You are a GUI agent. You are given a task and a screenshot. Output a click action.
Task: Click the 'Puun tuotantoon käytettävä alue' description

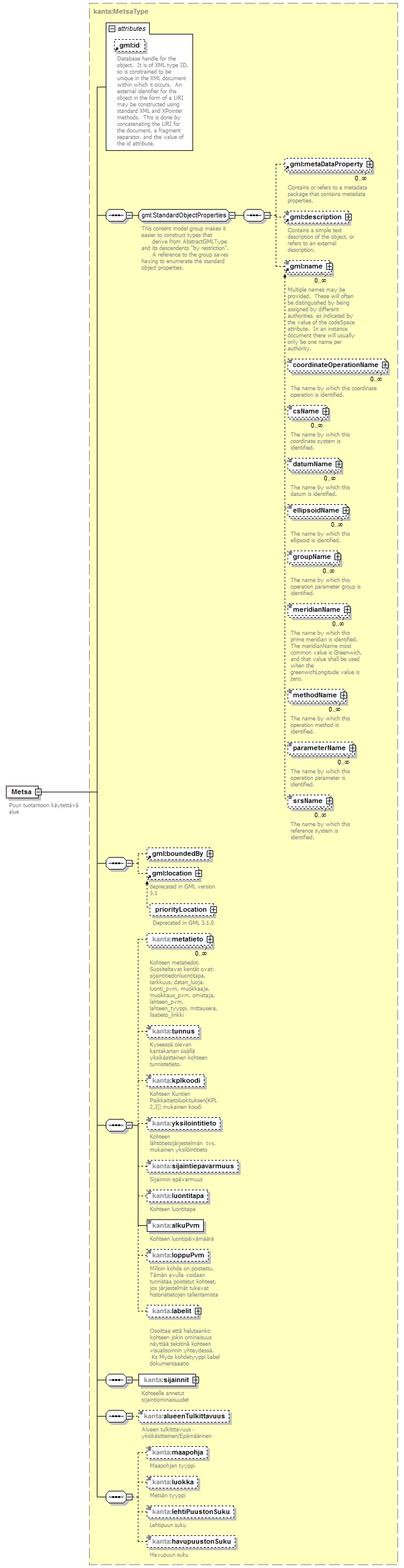[x=43, y=808]
